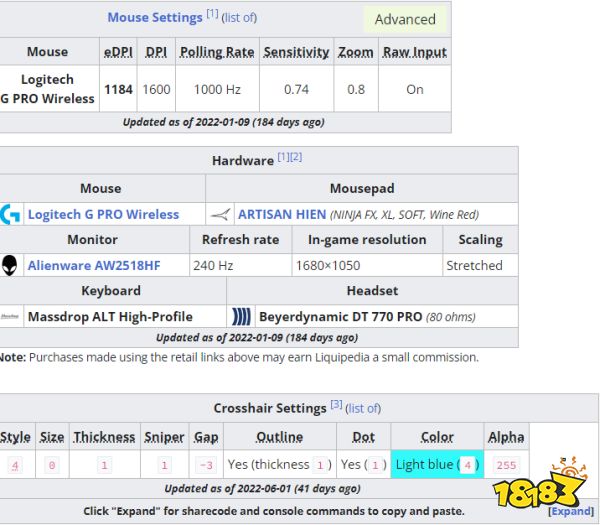Viewport: 600px width, 525px height.
Task: Open reference [1] beside Mouse Settings
Action: tap(212, 14)
